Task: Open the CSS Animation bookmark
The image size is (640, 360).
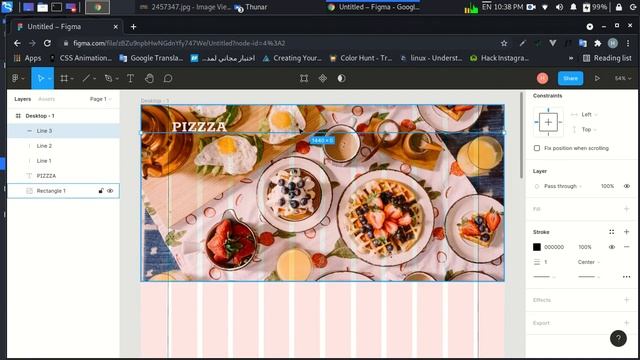Action: (80, 58)
